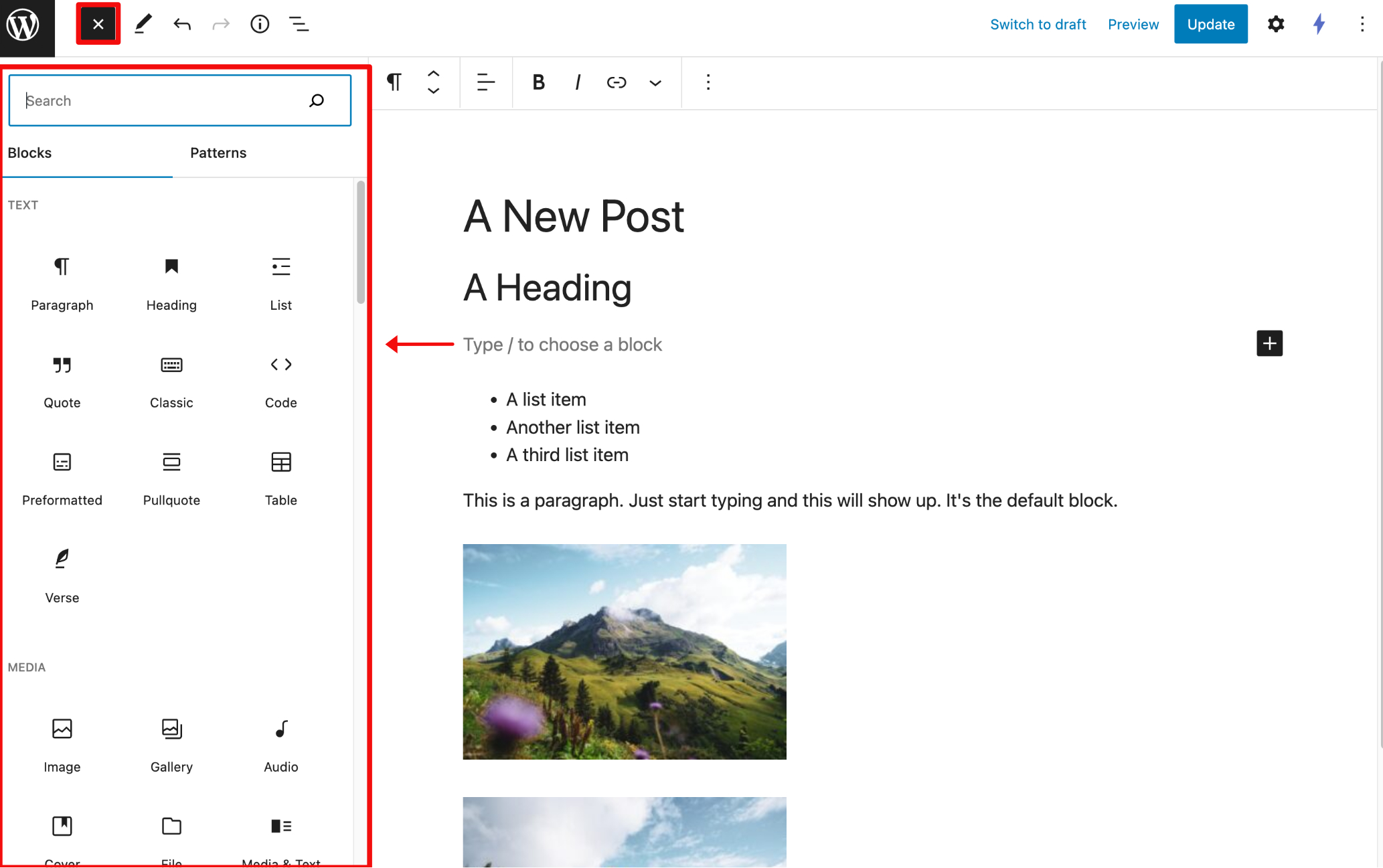
Task: Toggle the Settings gear sidebar
Action: point(1276,25)
